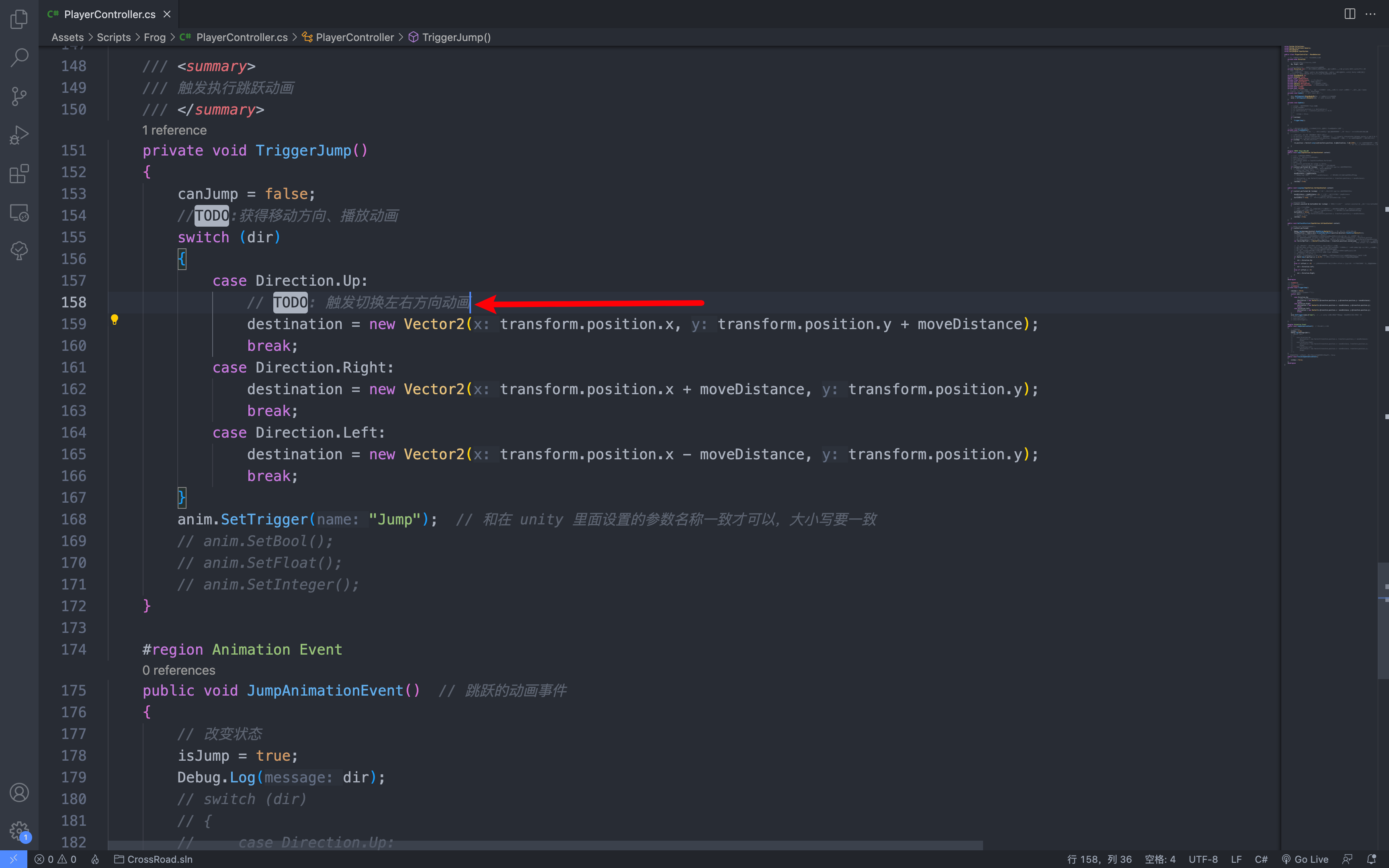Click 'case Direction.Up:' on line 157

[x=290, y=281]
